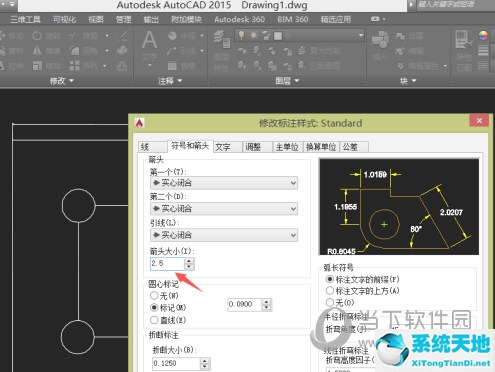The height and width of the screenshot is (372, 495).
Task: Click the Edit Attributes icon in the Block panel
Action: [419, 66]
